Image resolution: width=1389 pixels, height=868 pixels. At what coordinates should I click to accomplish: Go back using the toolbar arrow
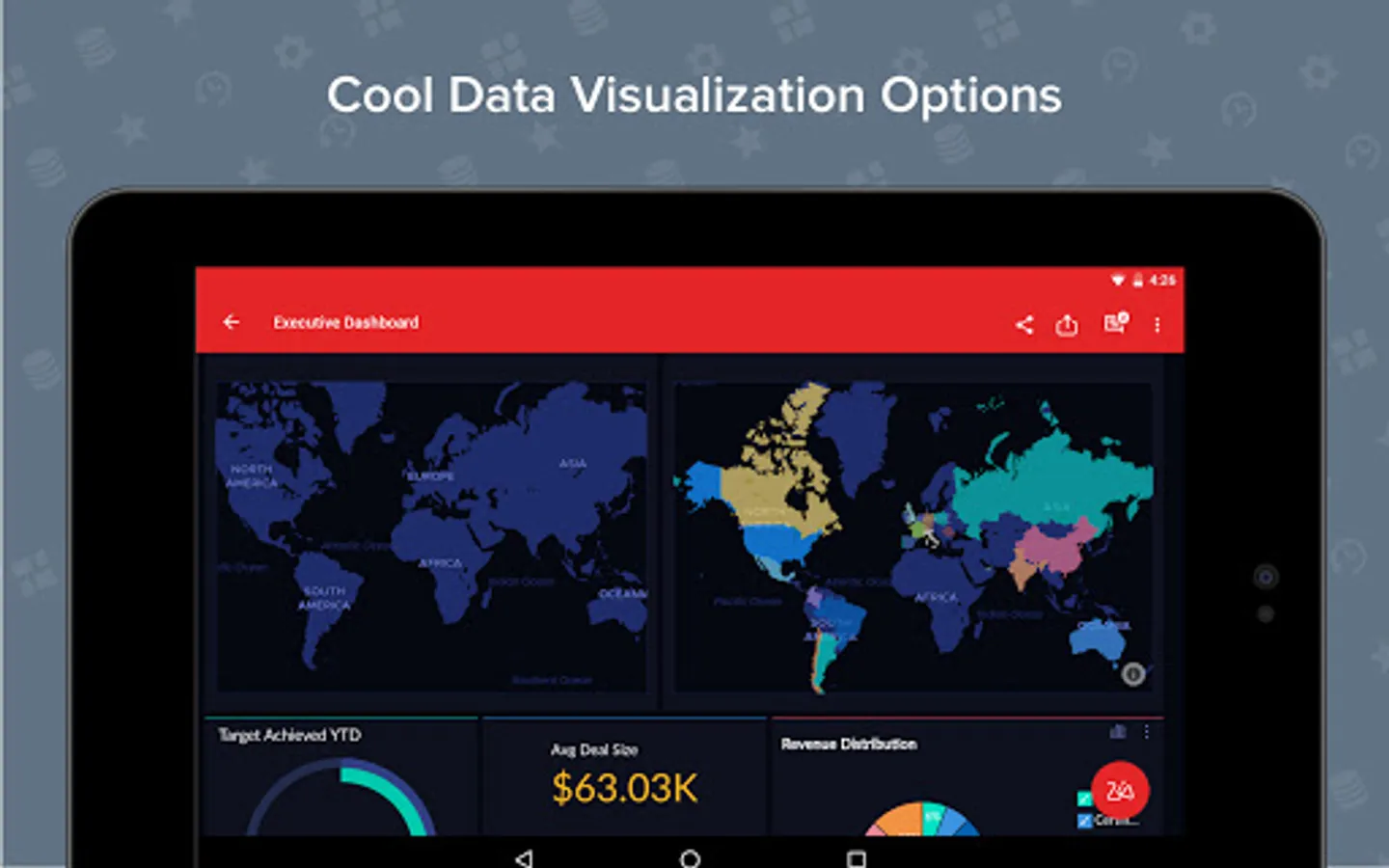tap(231, 322)
